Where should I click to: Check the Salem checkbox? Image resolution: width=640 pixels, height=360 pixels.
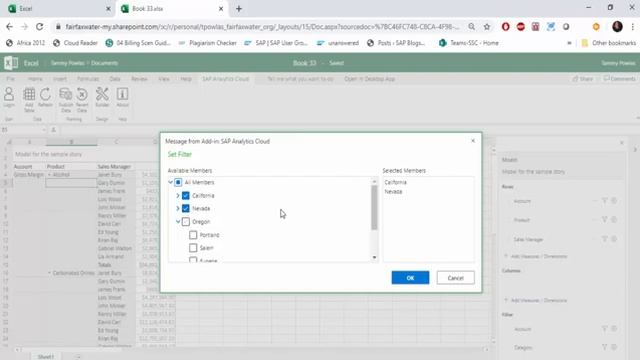coord(193,248)
